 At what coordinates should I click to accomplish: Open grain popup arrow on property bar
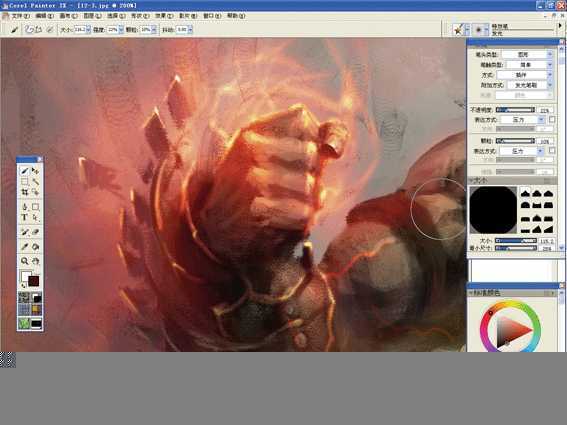point(154,30)
